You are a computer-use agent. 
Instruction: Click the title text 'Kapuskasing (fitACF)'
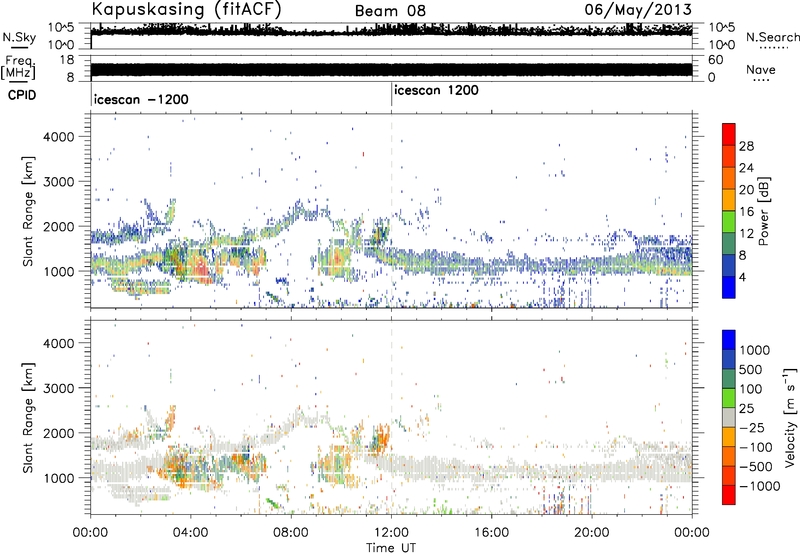click(186, 9)
